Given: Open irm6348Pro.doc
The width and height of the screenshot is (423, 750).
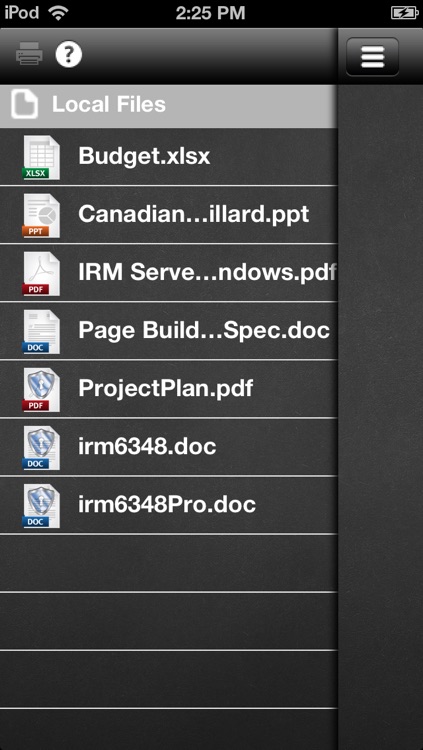Looking at the screenshot, I should (x=168, y=505).
